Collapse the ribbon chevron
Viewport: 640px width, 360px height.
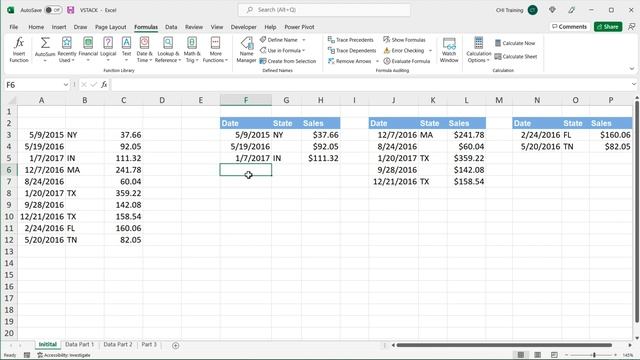[x=632, y=69]
